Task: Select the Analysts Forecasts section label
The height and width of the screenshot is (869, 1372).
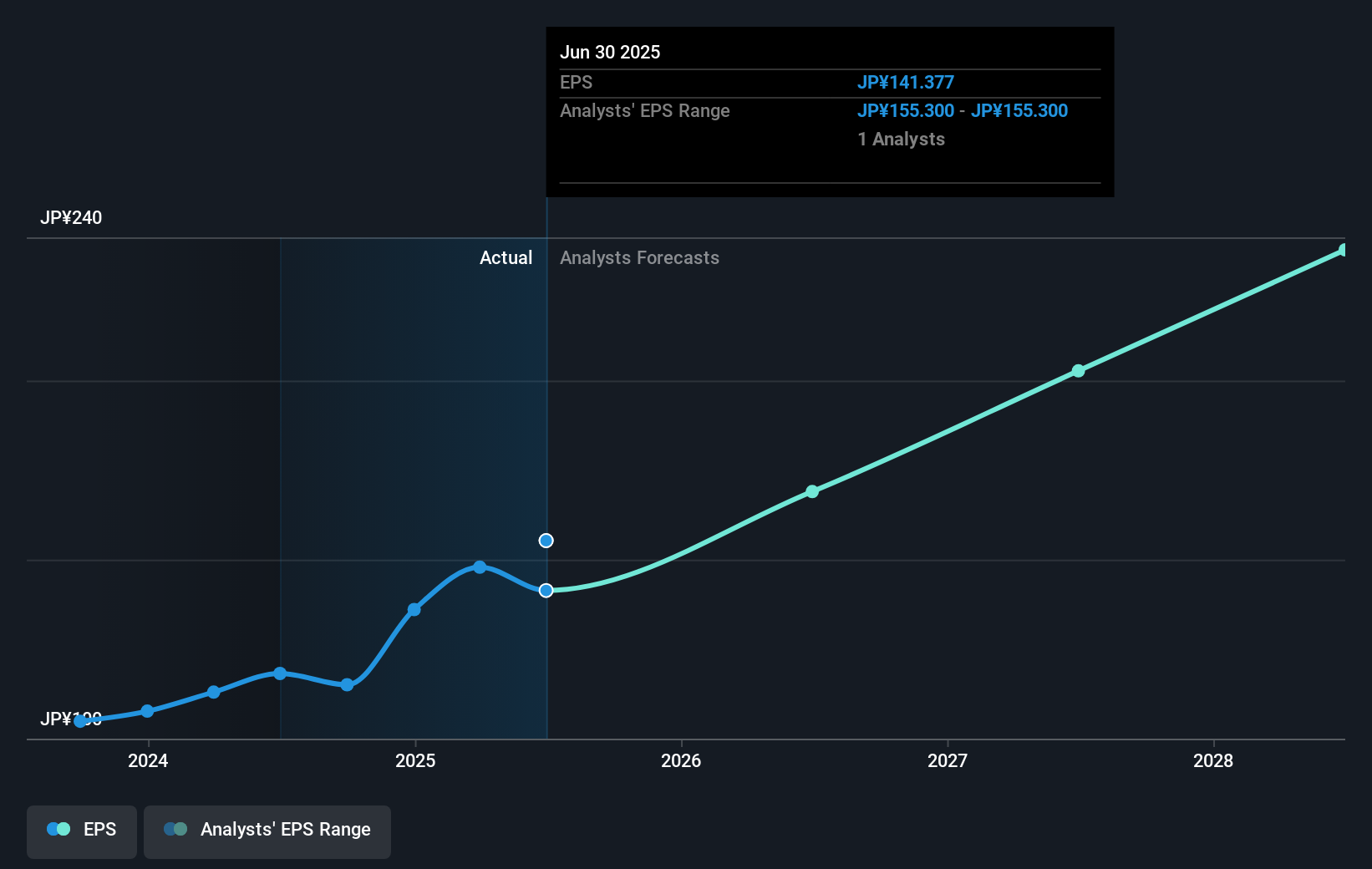Action: (639, 257)
